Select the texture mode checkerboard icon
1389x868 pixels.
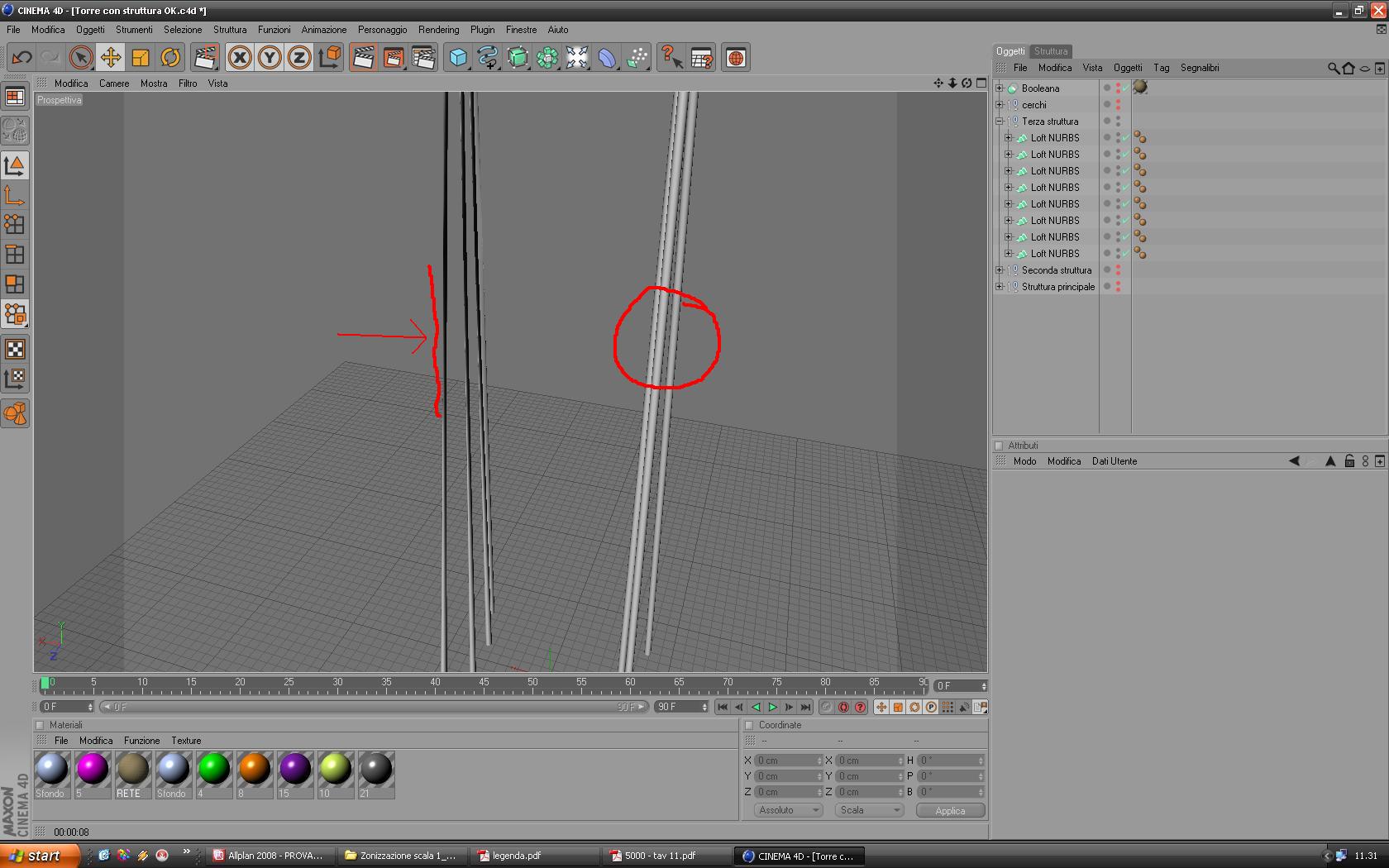(15, 349)
